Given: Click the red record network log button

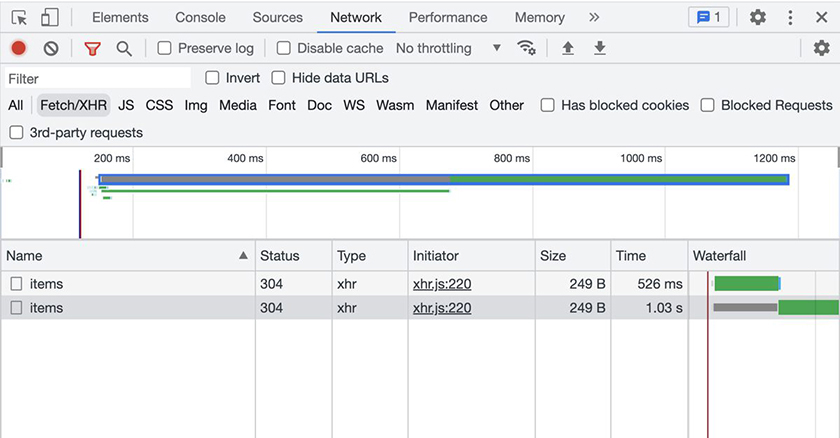Looking at the screenshot, I should (18, 48).
